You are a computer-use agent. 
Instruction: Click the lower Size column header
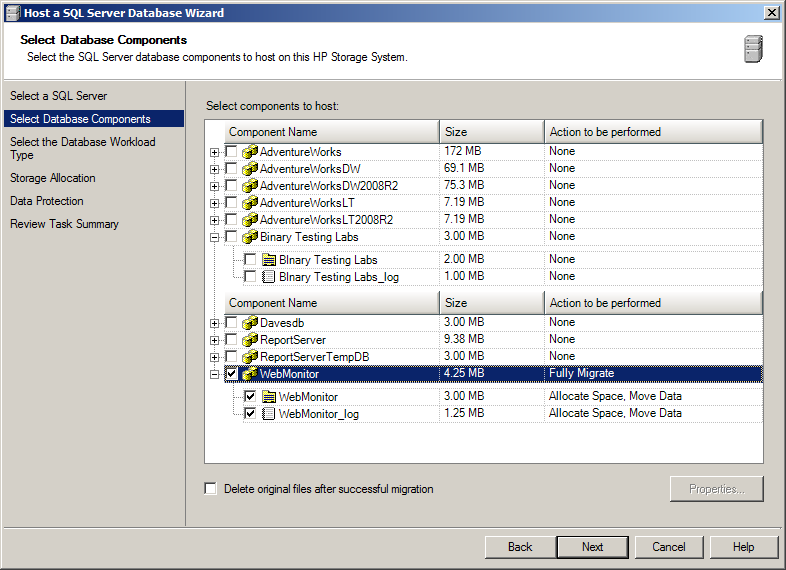coord(492,303)
